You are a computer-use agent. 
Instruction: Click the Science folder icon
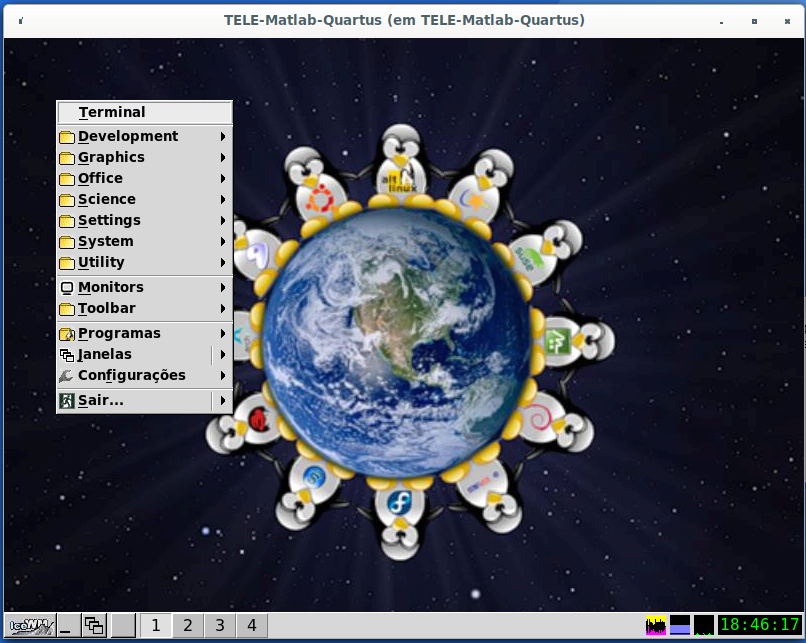click(x=67, y=200)
